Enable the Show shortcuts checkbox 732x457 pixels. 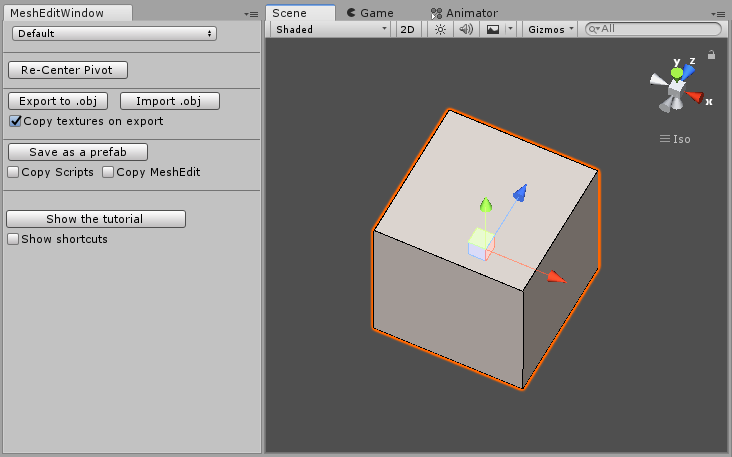point(13,239)
